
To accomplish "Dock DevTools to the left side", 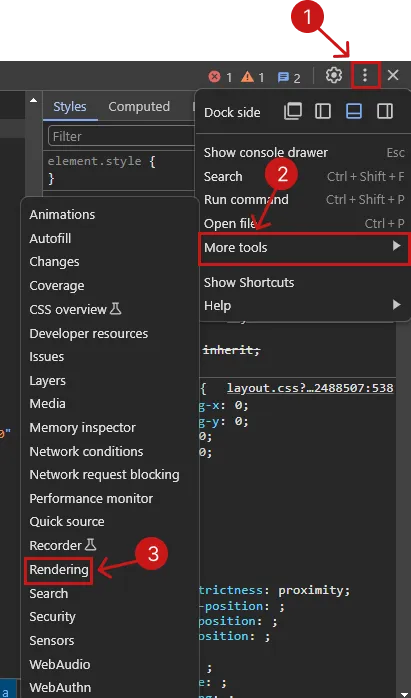I will pos(323,111).
